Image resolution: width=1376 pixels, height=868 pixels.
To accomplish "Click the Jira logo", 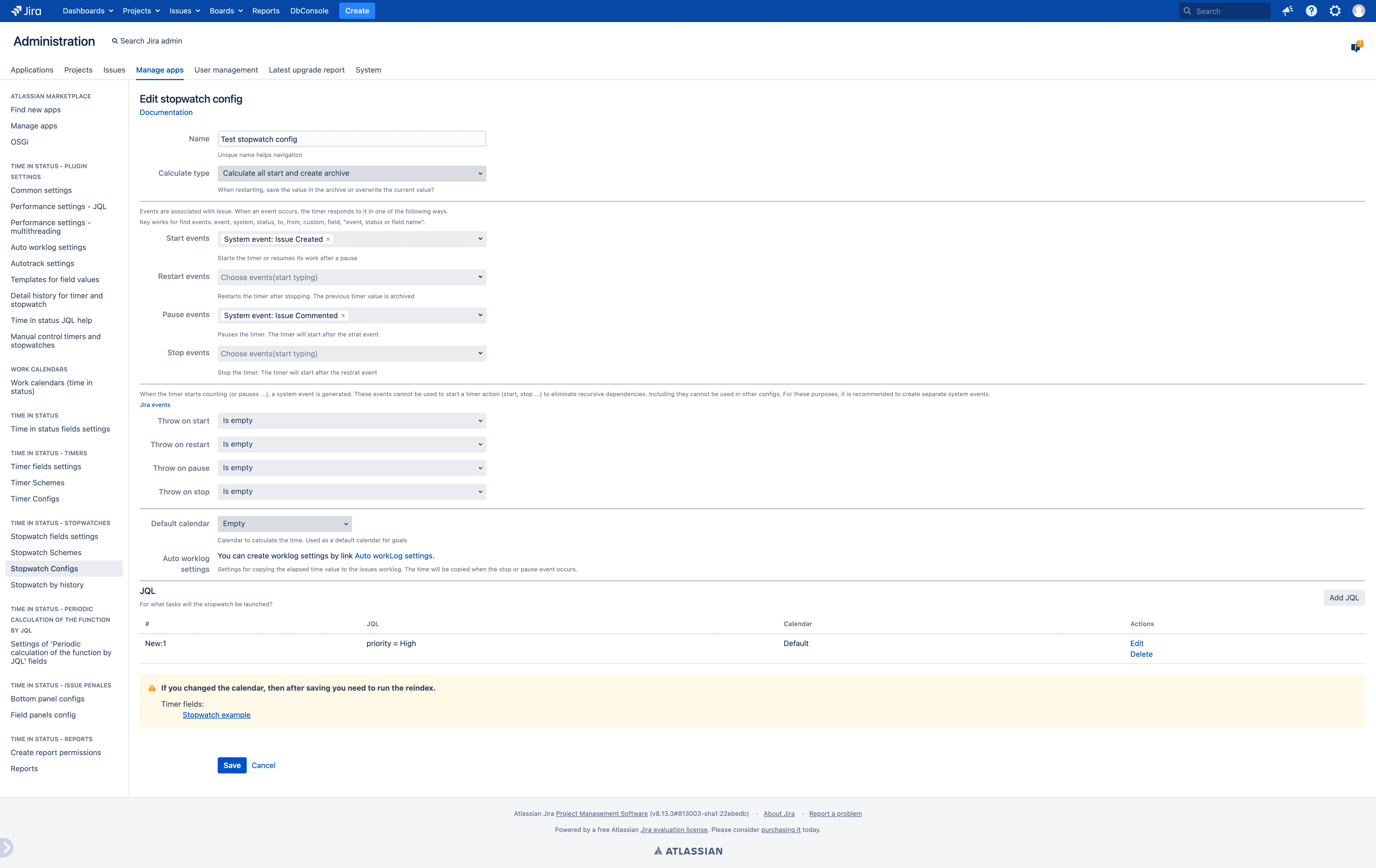I will [x=26, y=11].
